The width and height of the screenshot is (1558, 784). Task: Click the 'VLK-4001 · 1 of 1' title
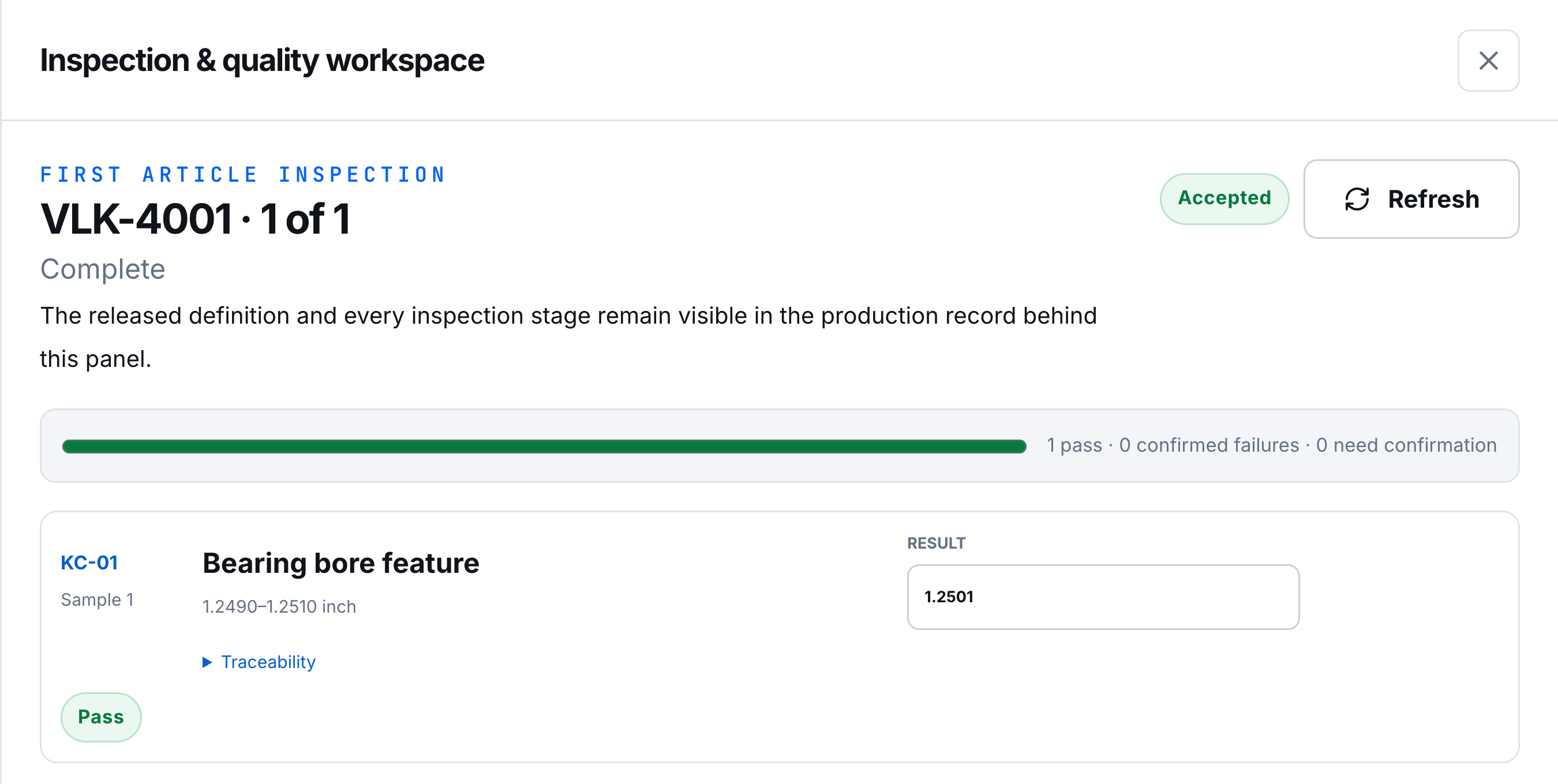196,218
